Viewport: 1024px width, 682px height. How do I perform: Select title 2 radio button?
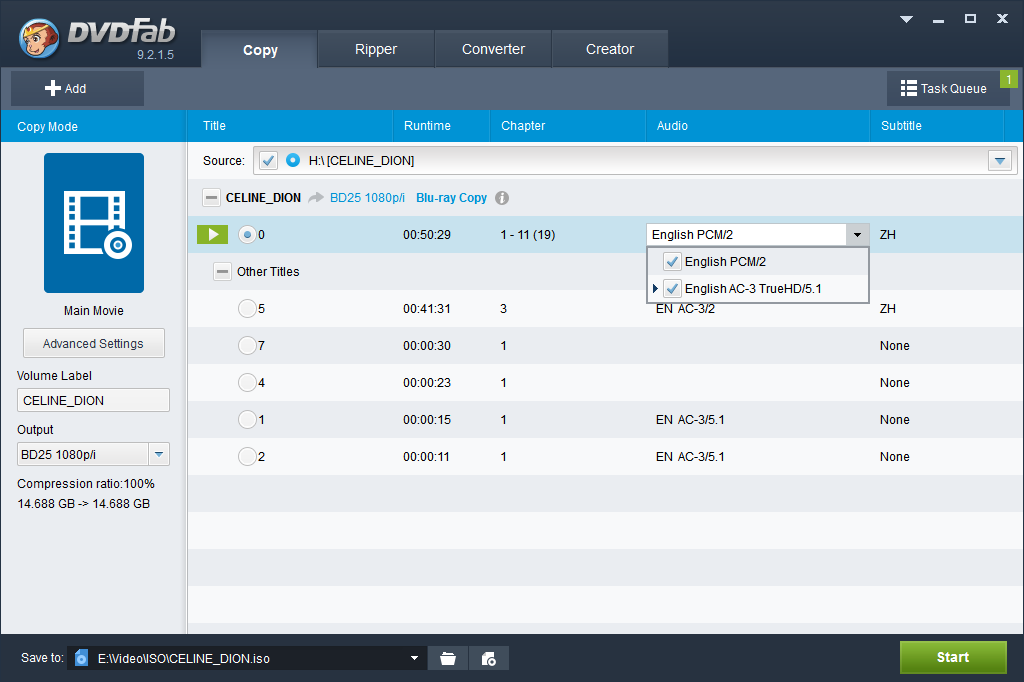(x=247, y=457)
